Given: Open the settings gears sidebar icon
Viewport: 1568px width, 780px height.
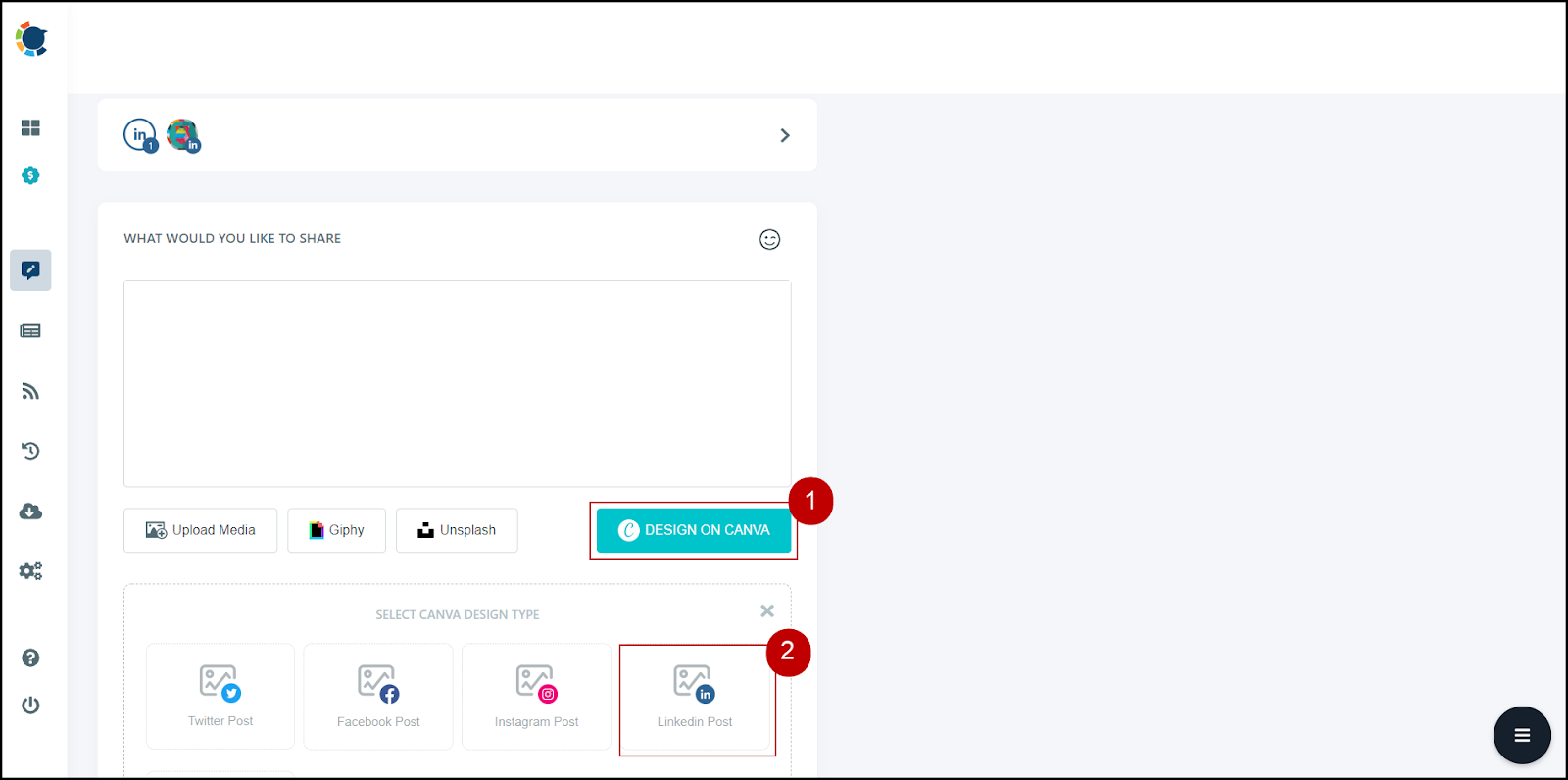Looking at the screenshot, I should (x=30, y=571).
